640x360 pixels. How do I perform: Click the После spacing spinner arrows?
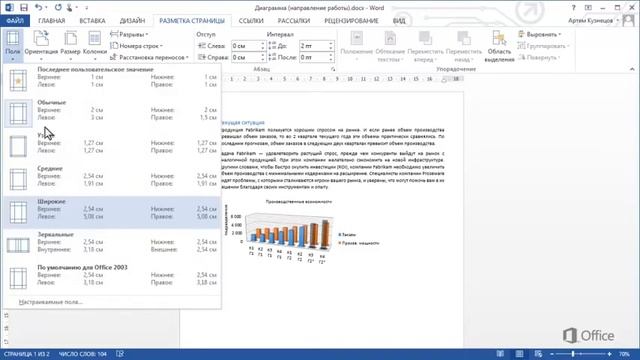point(331,57)
